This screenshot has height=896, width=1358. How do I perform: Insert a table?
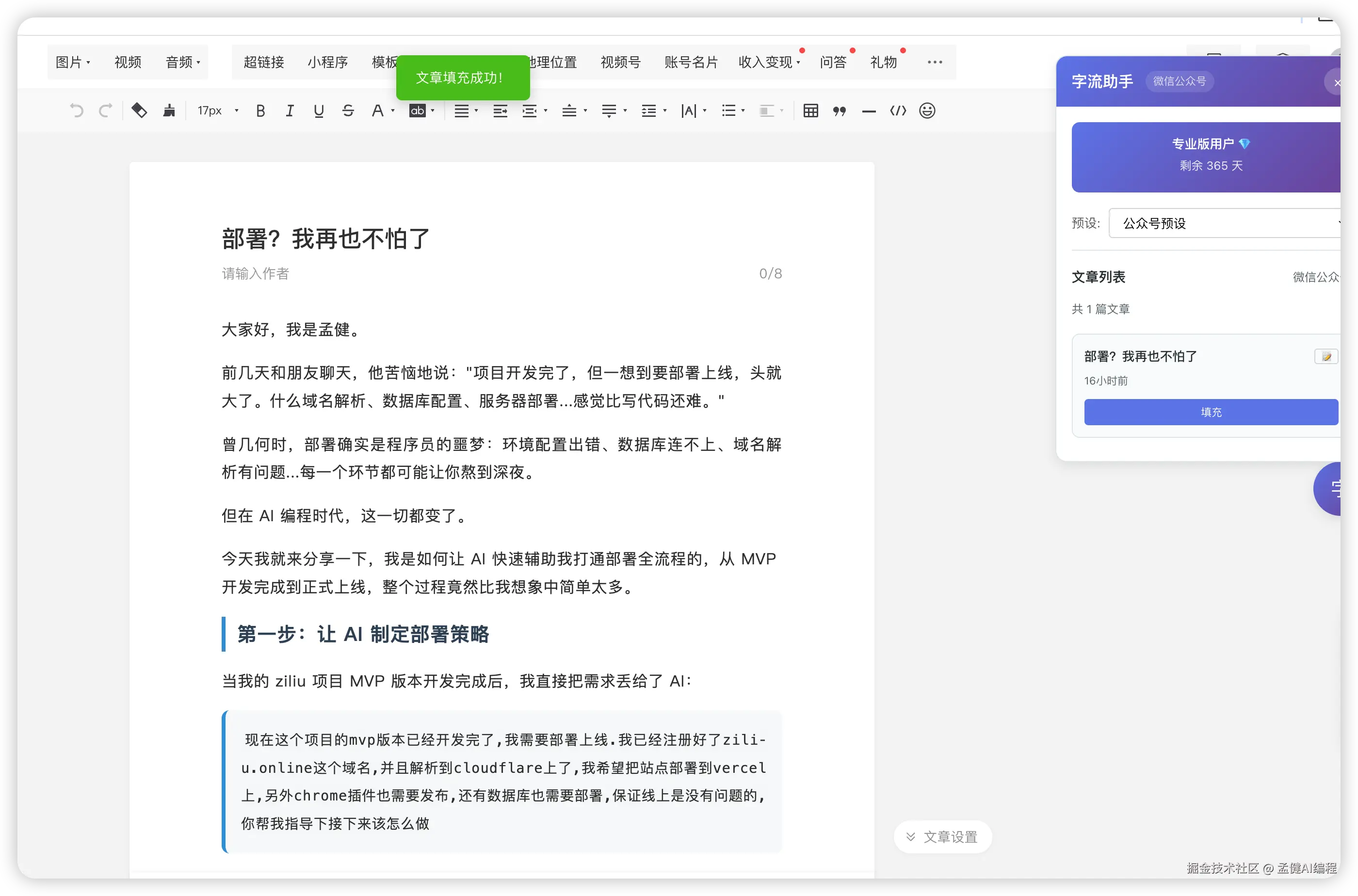[810, 111]
